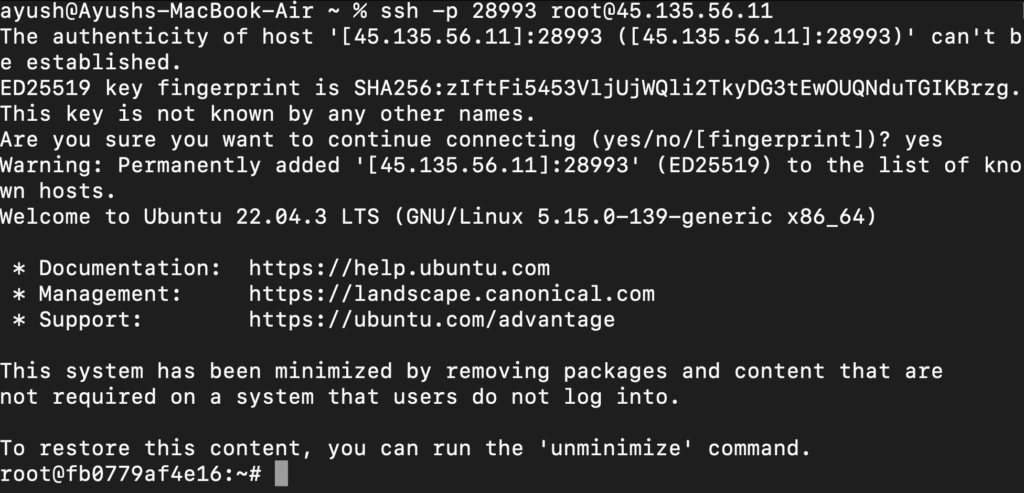
Task: Click the SHA256 key fingerprint string
Action: click(686, 87)
